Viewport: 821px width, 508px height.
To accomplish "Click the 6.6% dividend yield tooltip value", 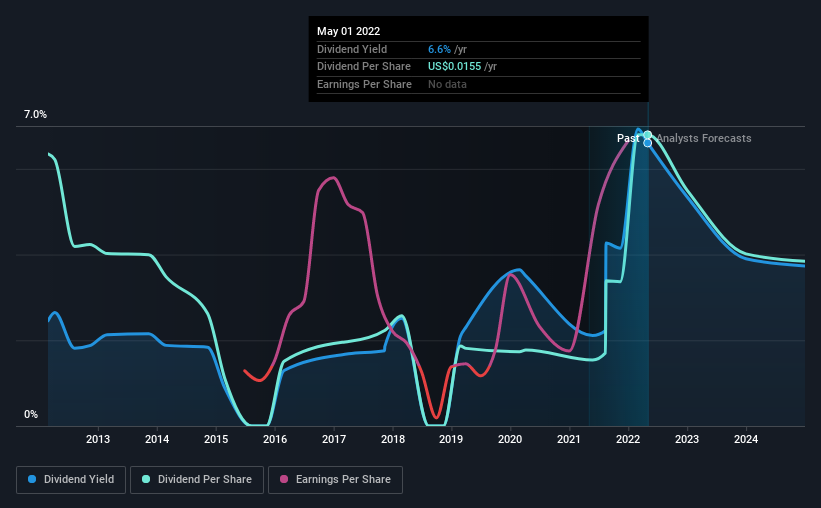I will click(439, 49).
